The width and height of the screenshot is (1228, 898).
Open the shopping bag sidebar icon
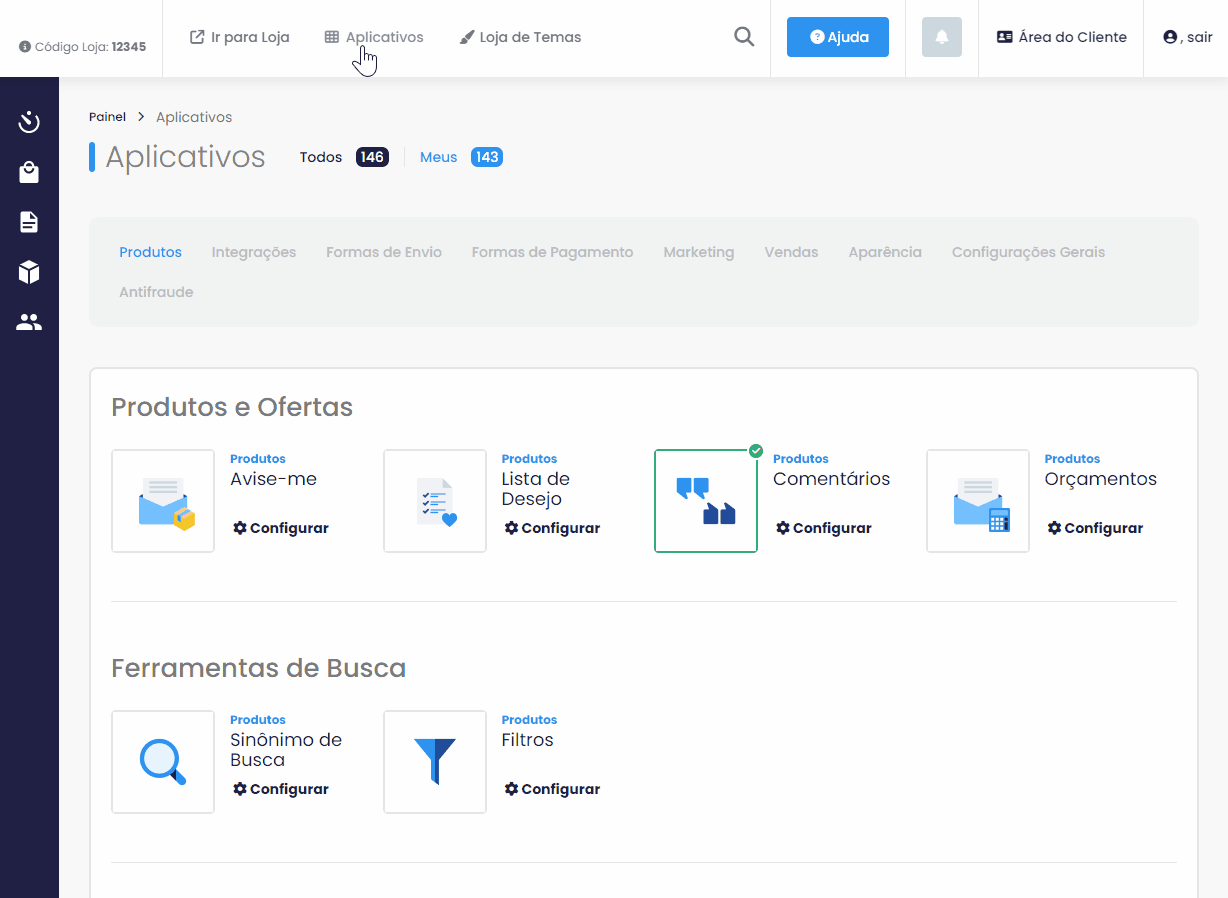[29, 172]
